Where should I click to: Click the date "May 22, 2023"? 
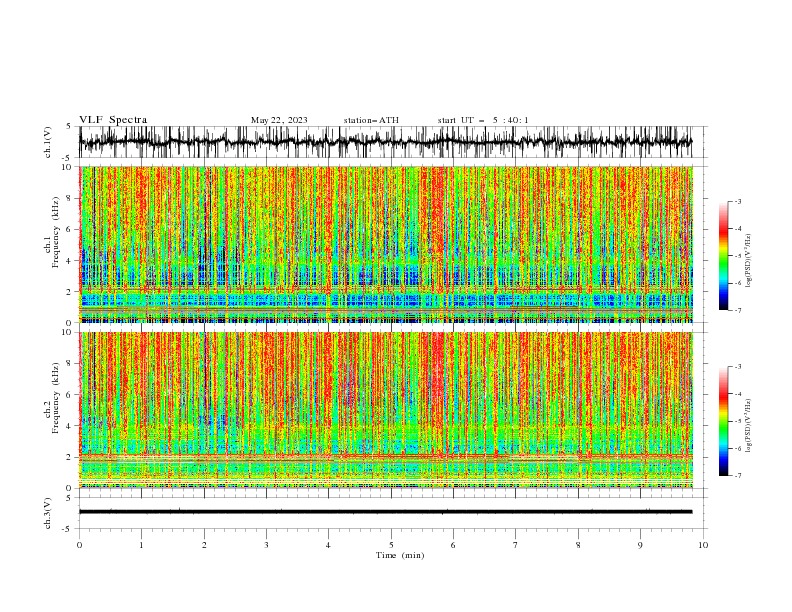[x=279, y=120]
